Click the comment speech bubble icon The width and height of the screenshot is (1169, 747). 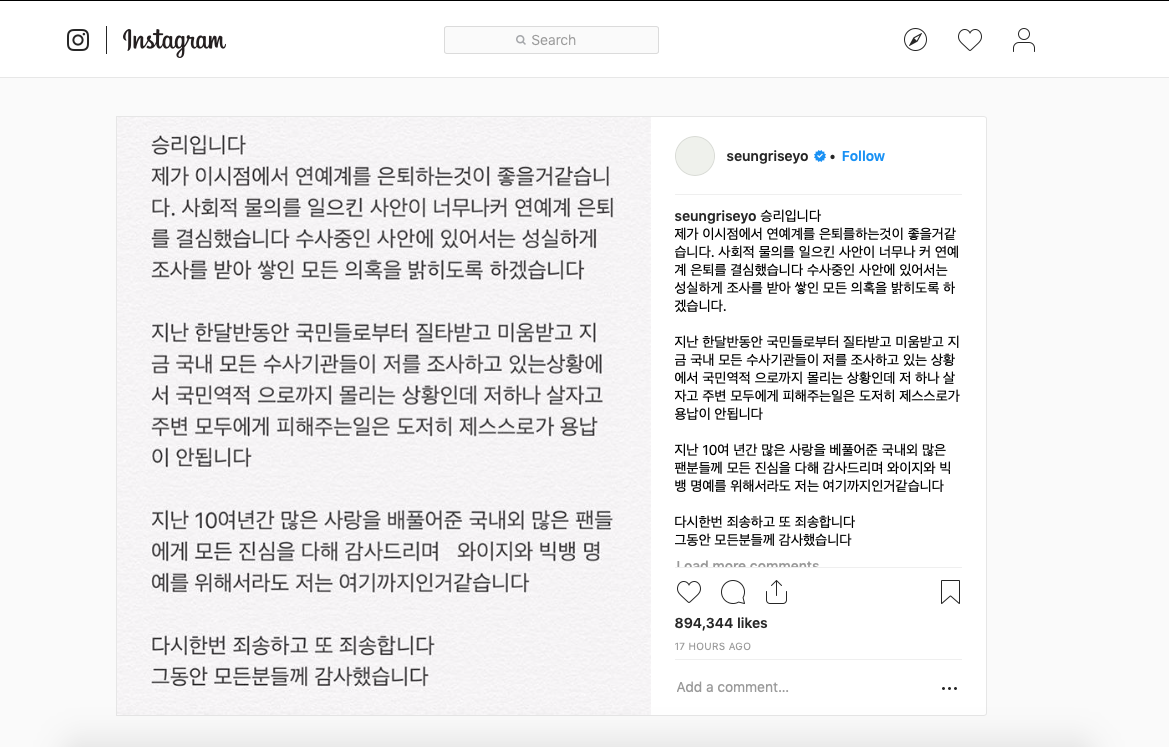coord(733,592)
